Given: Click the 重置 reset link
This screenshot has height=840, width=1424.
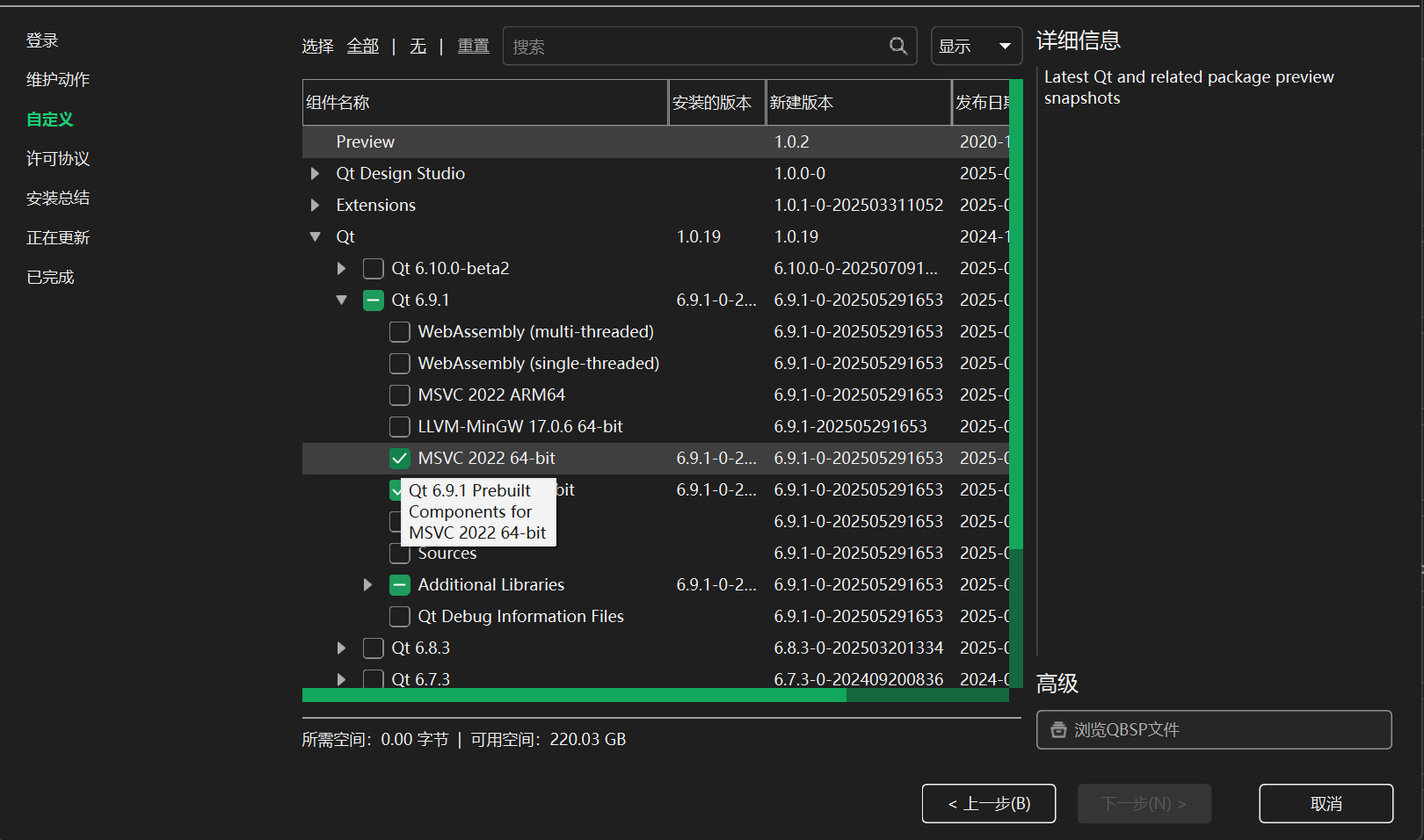Looking at the screenshot, I should [x=472, y=46].
